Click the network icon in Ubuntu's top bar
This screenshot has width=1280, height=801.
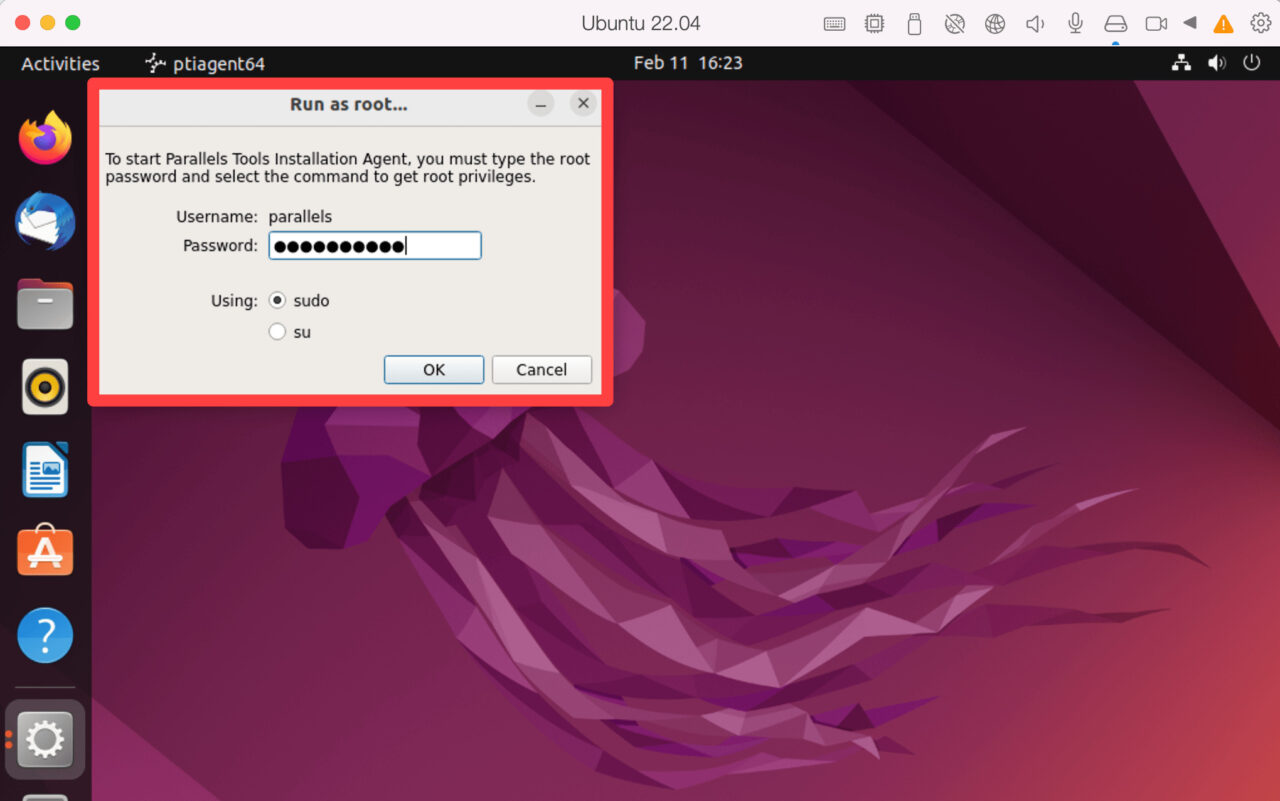(1181, 63)
